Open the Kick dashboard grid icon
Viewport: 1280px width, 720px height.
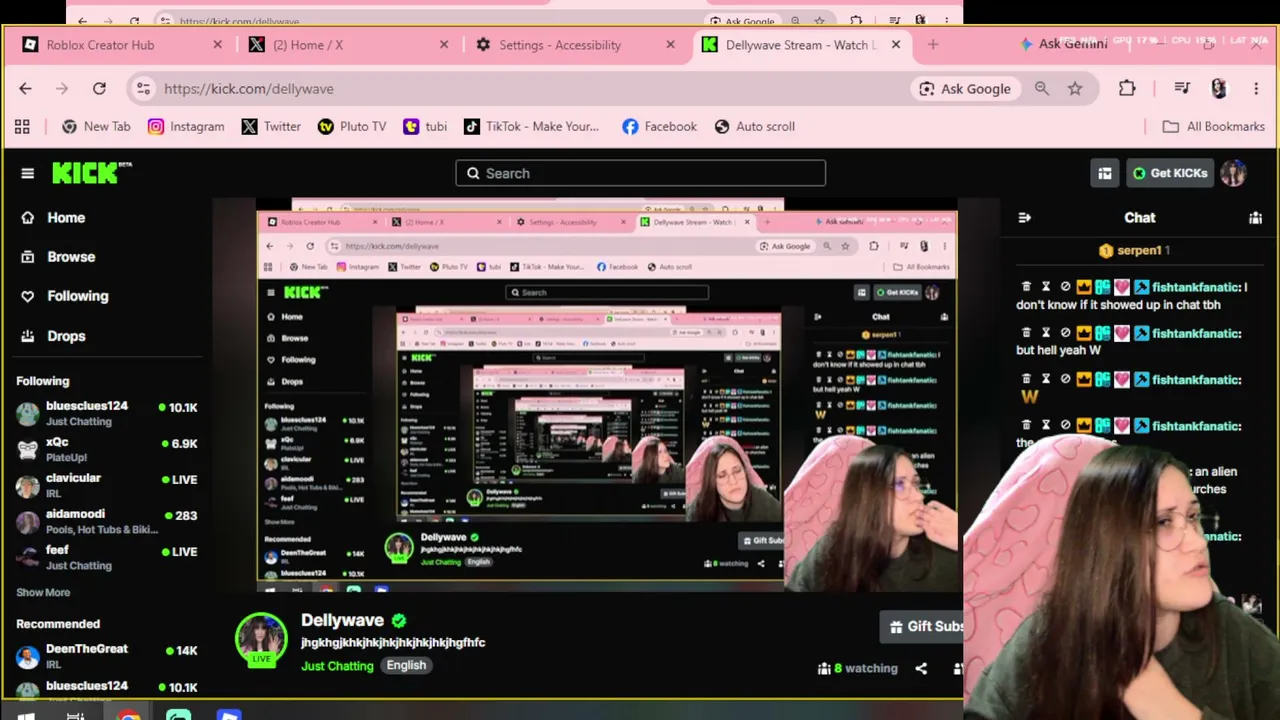[x=1105, y=173]
